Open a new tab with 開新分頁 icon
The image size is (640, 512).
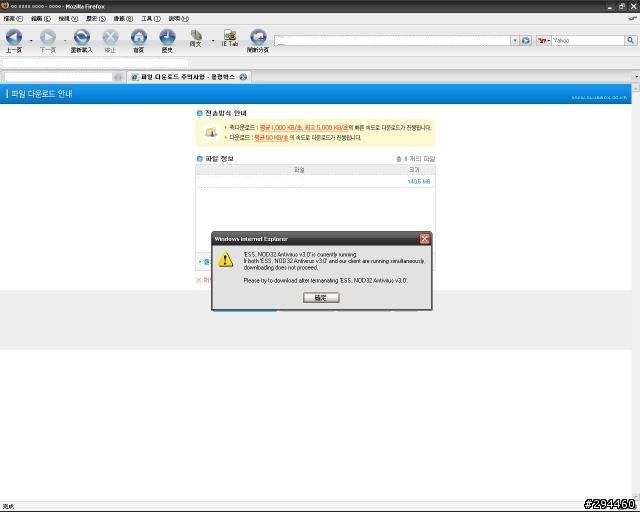258,37
